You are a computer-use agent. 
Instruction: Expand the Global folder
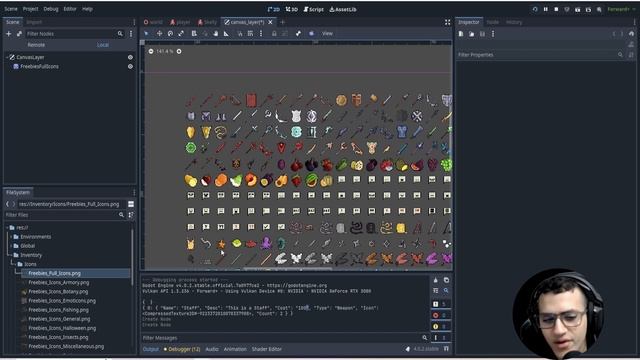(x=11, y=246)
